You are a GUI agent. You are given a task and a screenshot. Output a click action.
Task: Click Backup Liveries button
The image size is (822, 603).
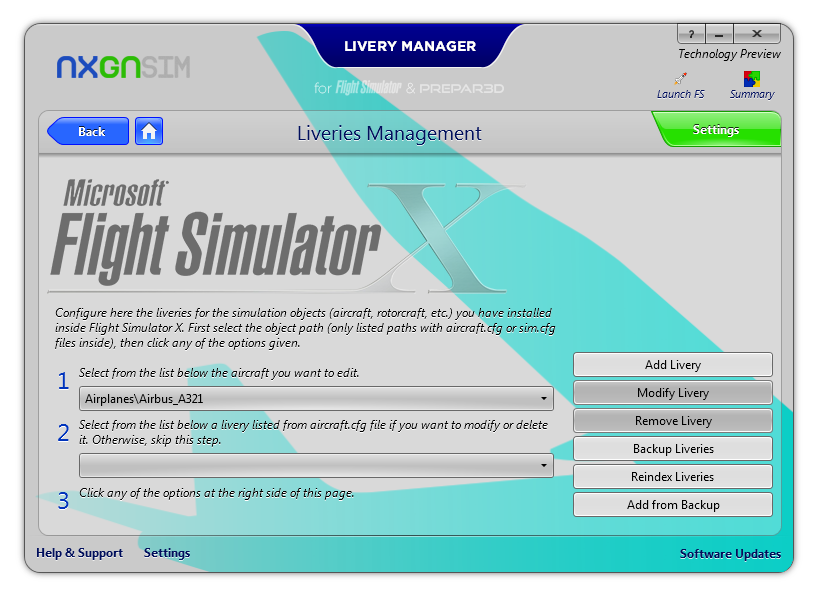(x=673, y=449)
